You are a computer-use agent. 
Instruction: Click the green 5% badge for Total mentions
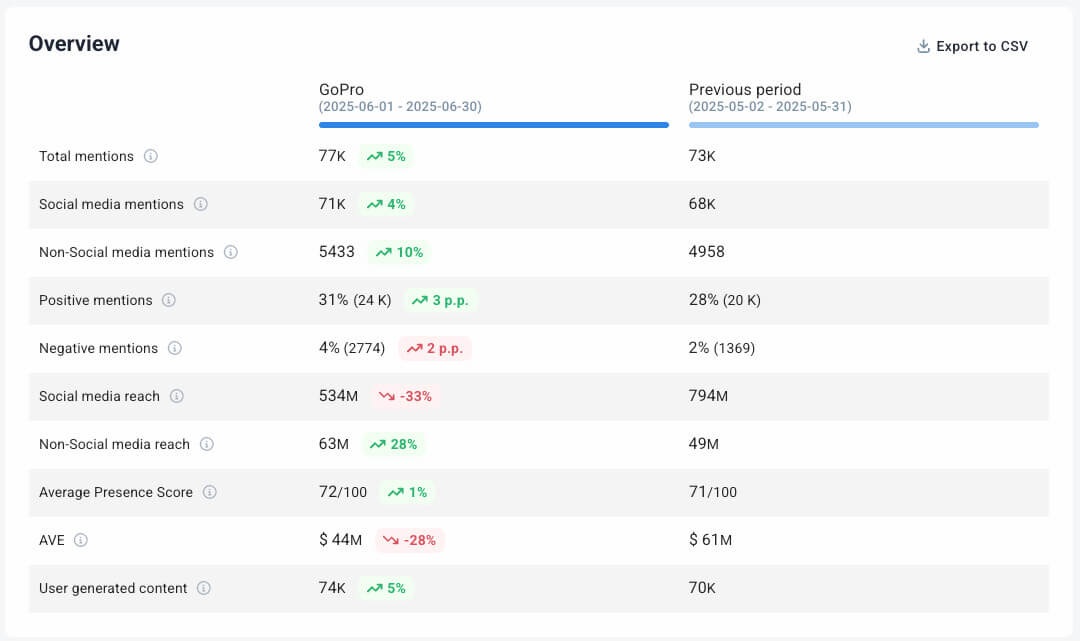(386, 156)
